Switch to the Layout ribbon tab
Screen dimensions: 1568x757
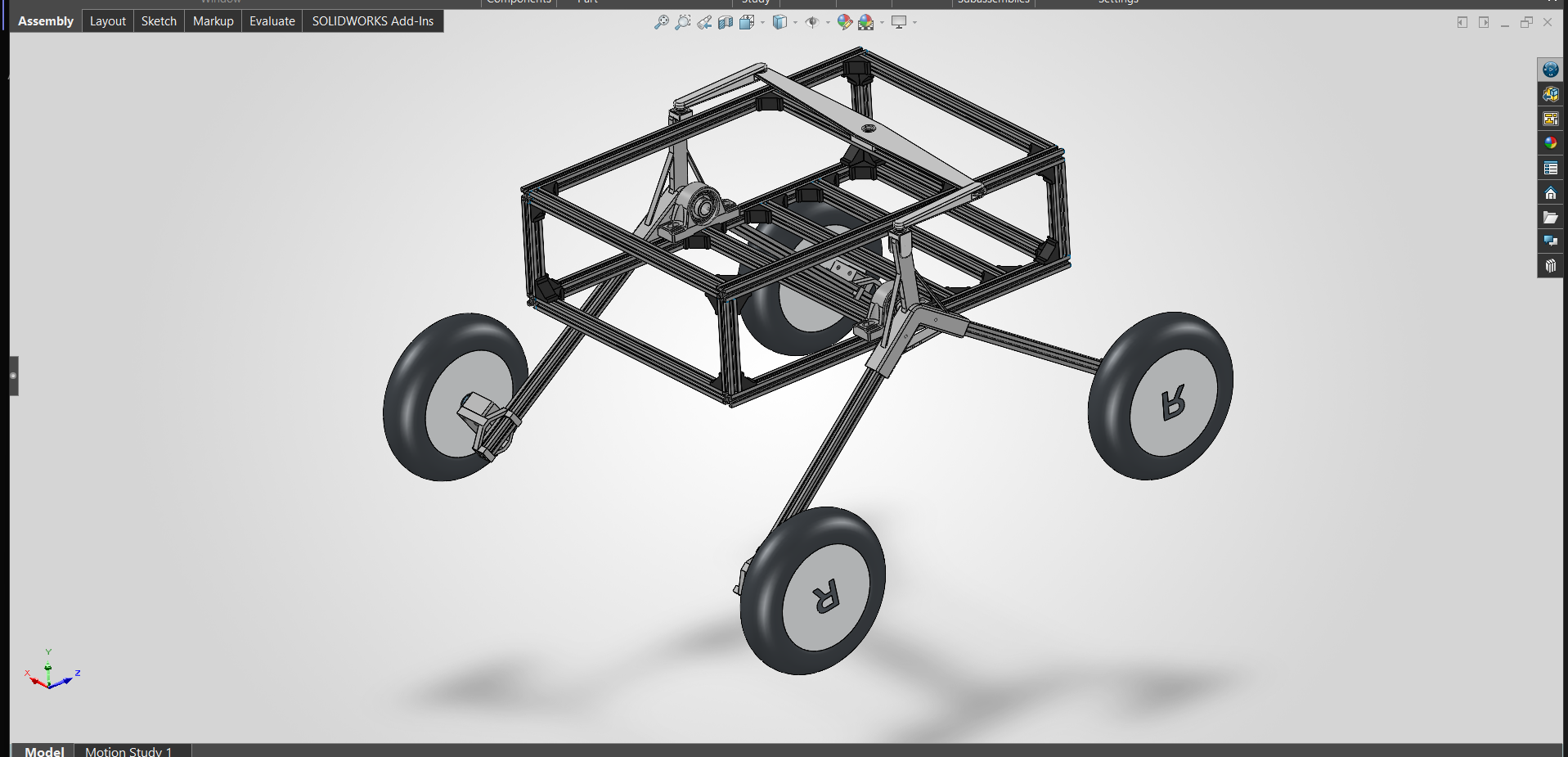click(x=108, y=21)
